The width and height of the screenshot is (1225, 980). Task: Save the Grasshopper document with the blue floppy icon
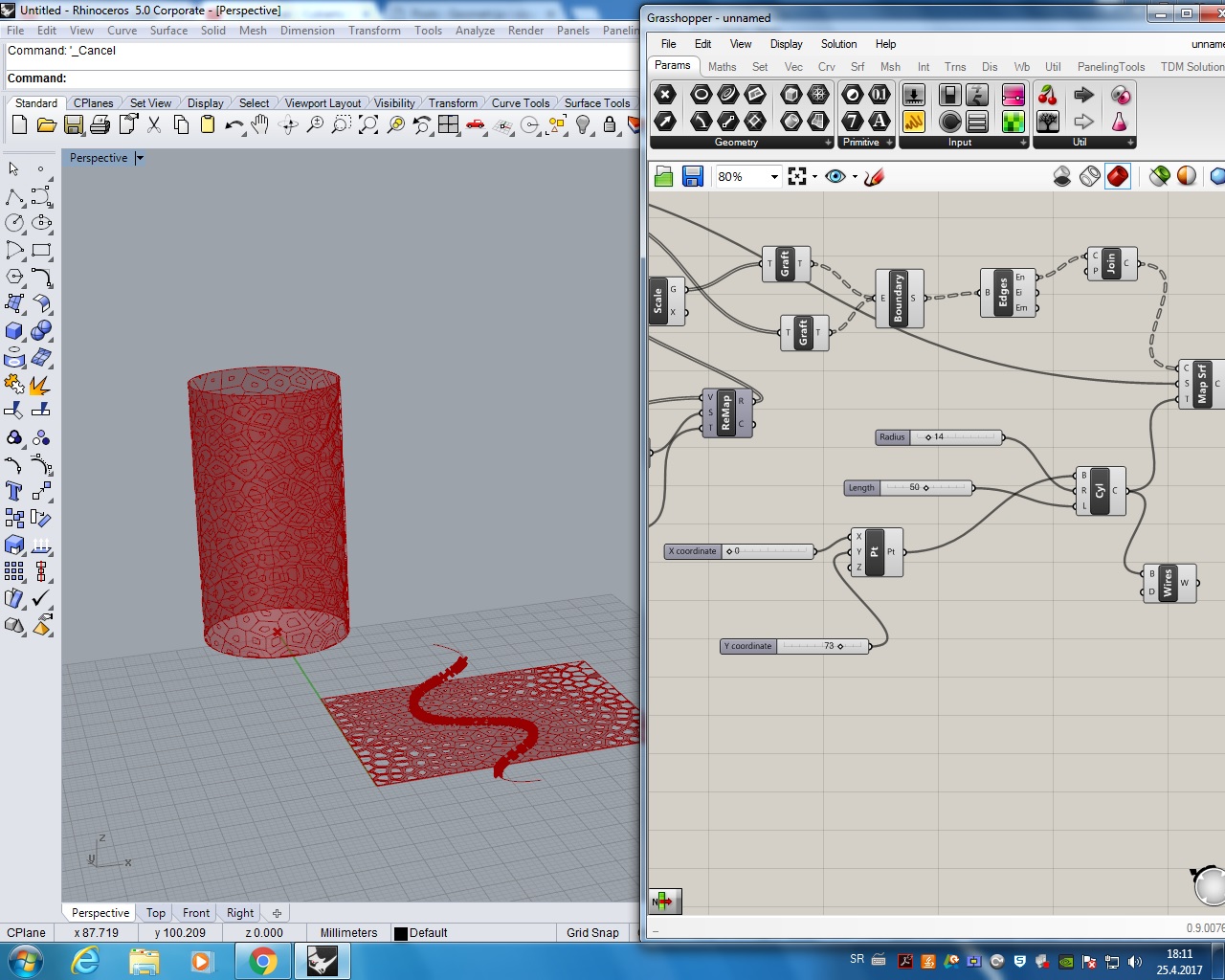[693, 176]
